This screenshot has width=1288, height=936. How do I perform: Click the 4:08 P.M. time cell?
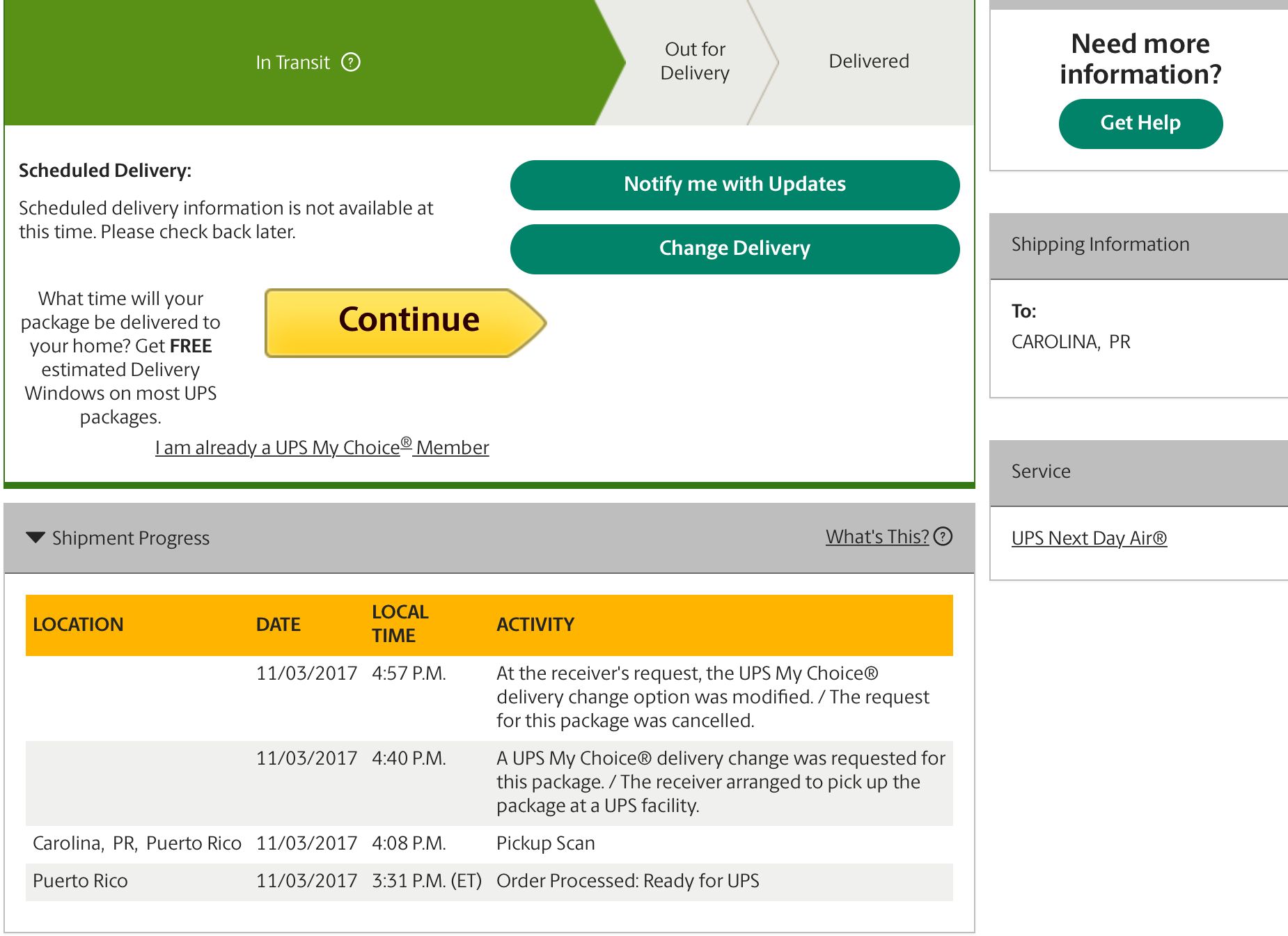[409, 843]
